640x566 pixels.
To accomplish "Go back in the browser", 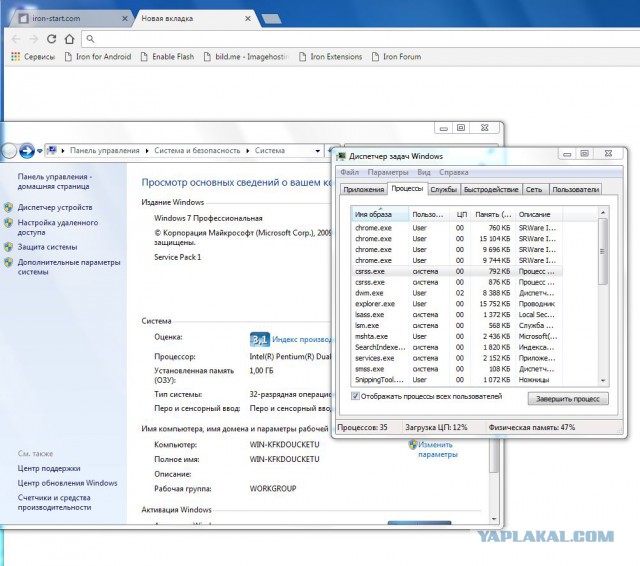I will 16,39.
